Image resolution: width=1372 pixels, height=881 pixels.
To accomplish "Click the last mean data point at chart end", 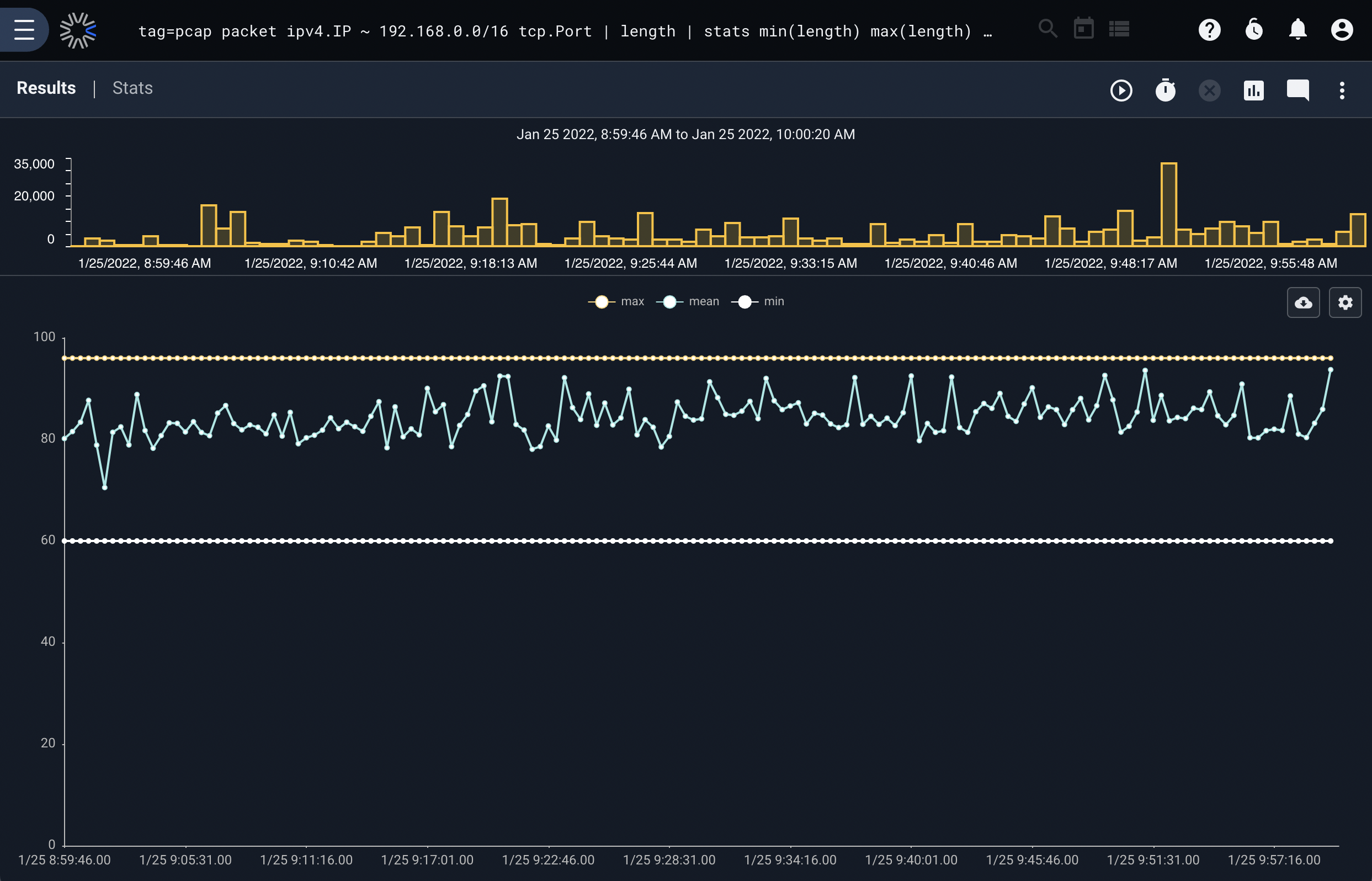I will pyautogui.click(x=1330, y=370).
